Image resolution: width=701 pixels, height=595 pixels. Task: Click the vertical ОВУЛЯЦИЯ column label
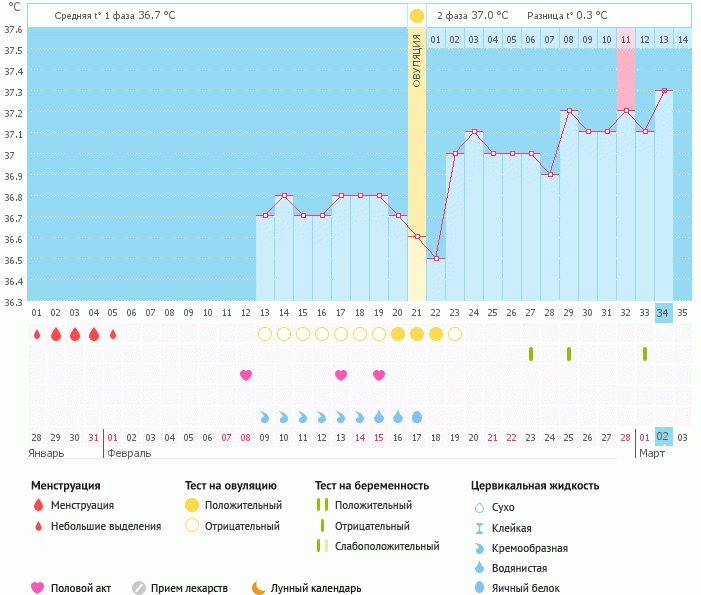point(416,62)
